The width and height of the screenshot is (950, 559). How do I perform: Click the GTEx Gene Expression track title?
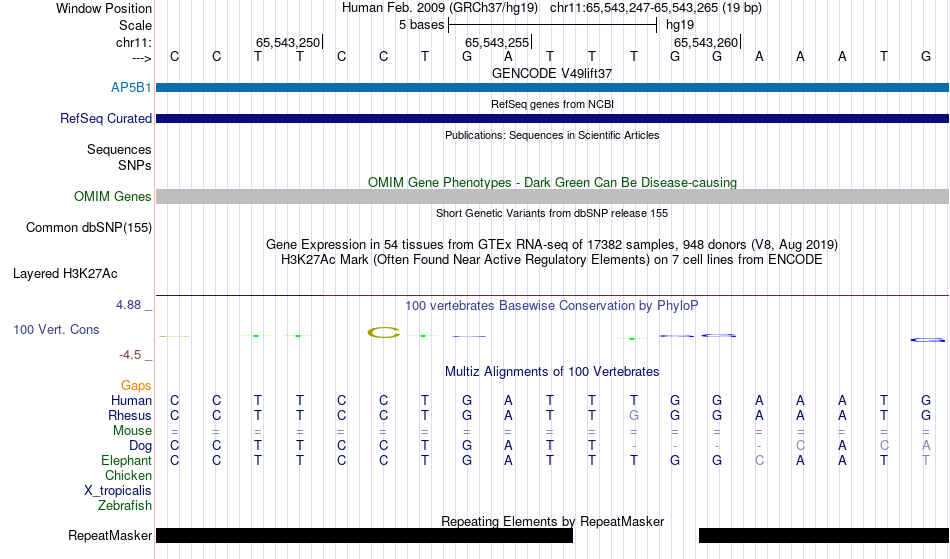(x=552, y=245)
